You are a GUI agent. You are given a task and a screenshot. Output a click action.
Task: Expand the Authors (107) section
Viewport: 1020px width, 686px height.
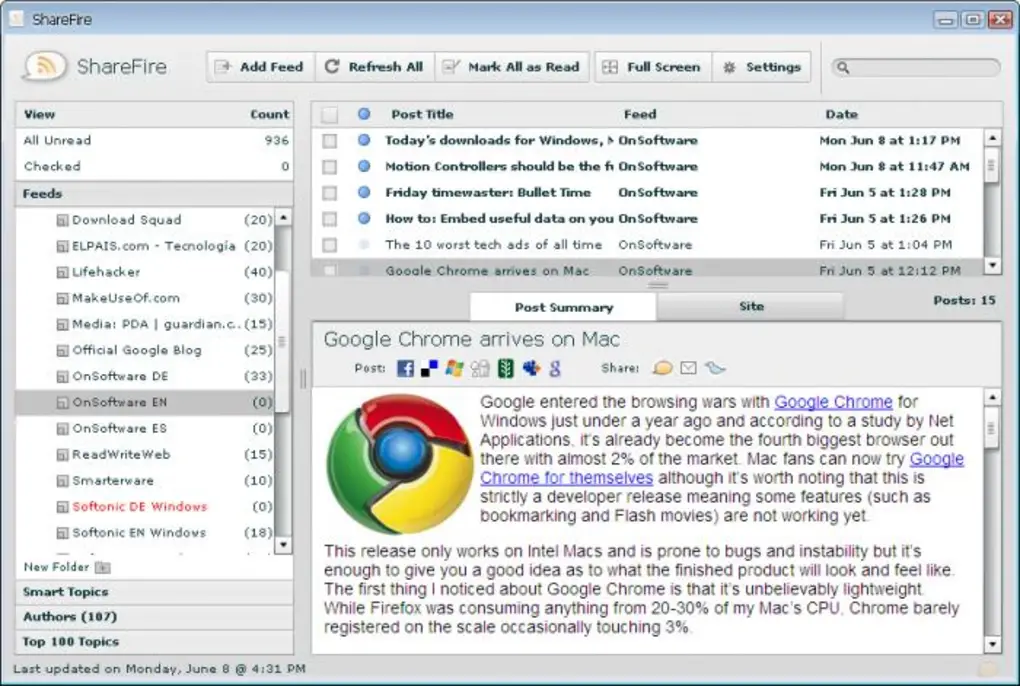click(154, 616)
